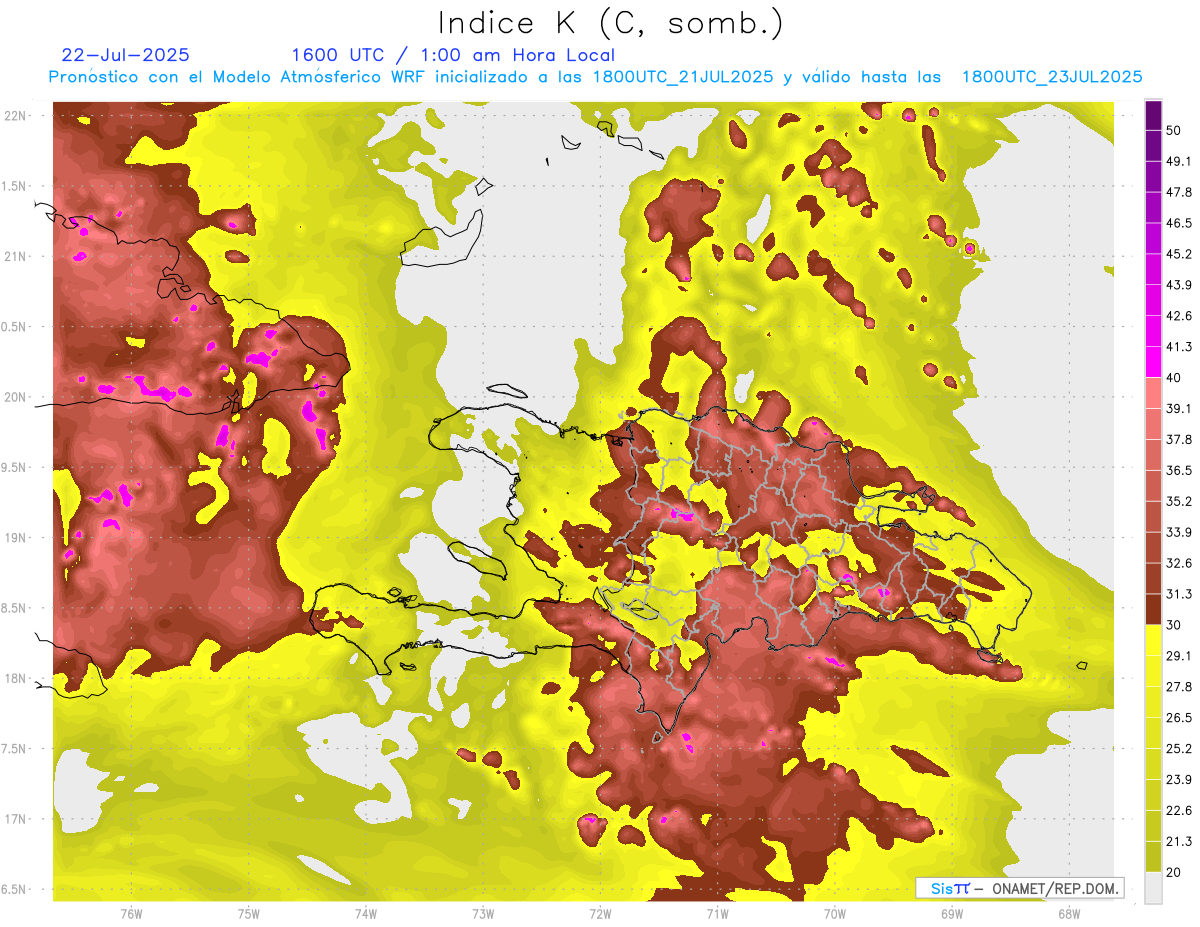Click the '20N' latitude axis label
This screenshot has width=1200, height=927.
coord(15,397)
